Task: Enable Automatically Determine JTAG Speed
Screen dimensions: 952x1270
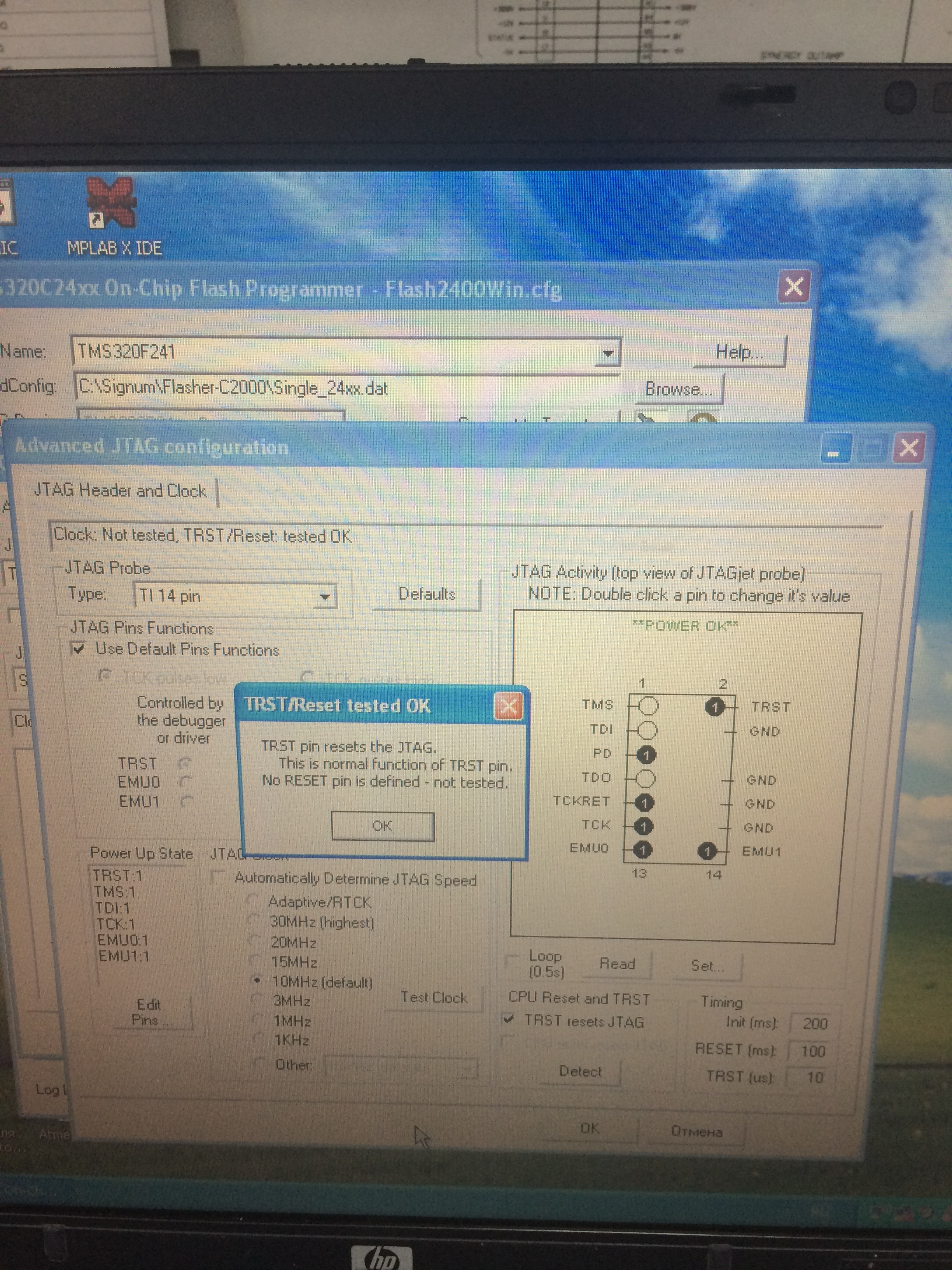Action: click(x=217, y=877)
